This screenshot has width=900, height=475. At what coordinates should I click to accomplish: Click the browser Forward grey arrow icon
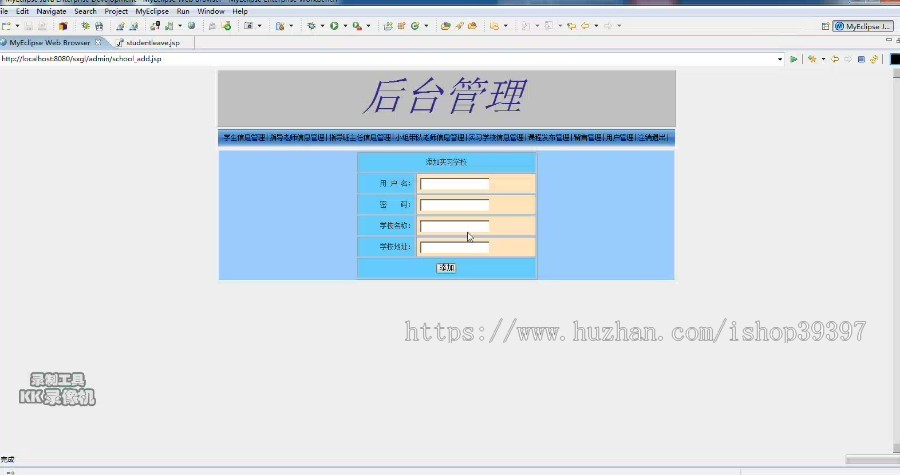(x=848, y=59)
